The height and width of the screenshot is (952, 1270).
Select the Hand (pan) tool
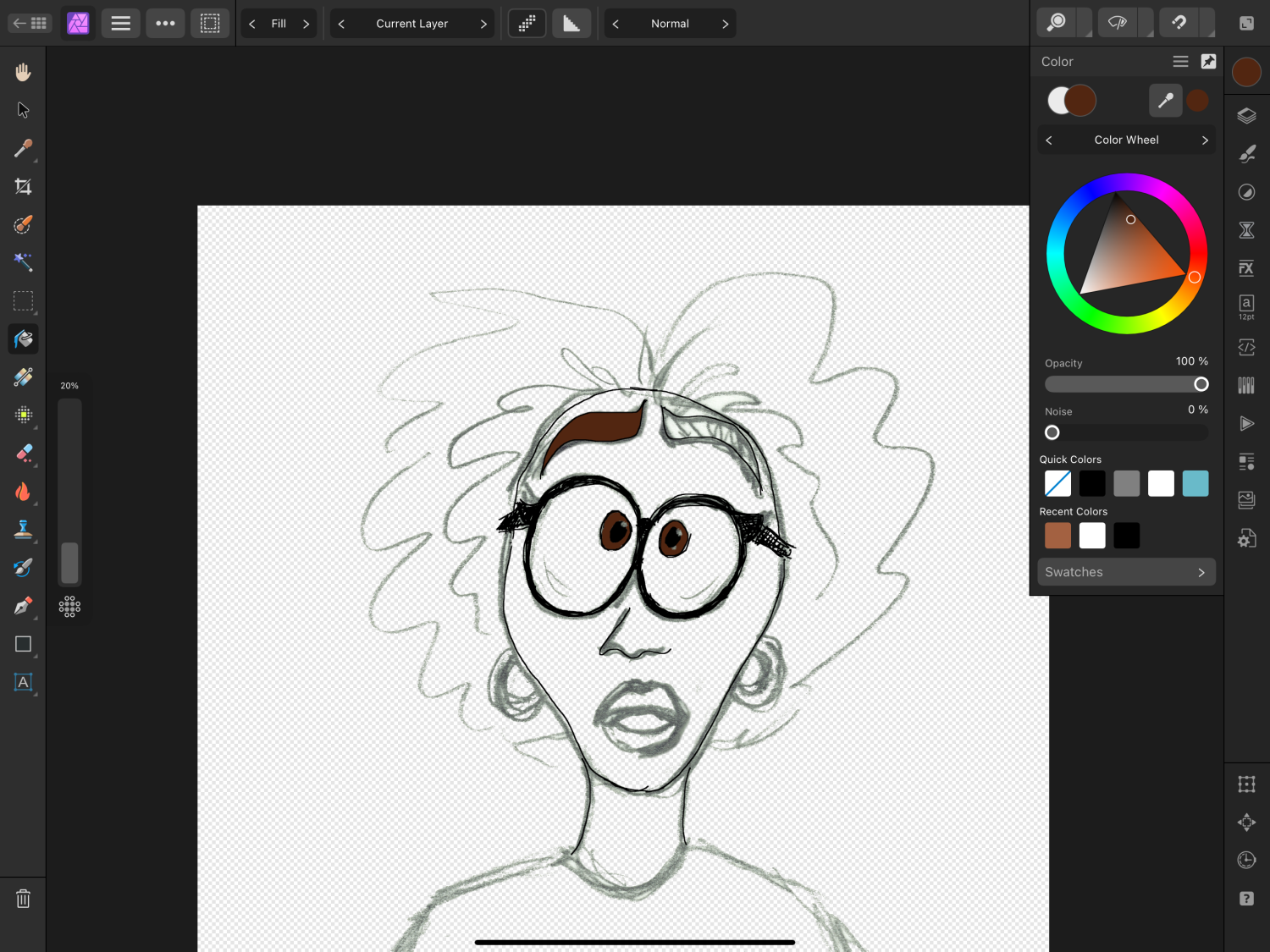coord(23,72)
